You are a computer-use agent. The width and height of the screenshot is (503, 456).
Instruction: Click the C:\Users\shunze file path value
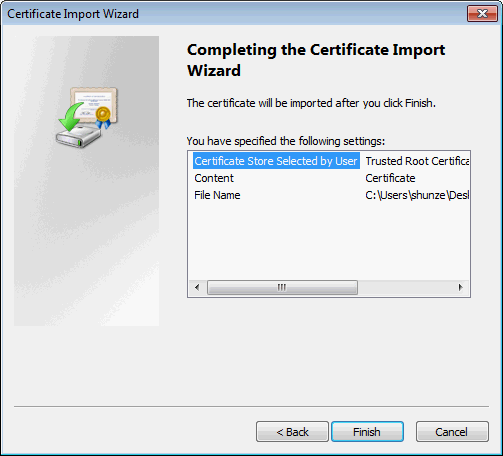click(x=417, y=195)
